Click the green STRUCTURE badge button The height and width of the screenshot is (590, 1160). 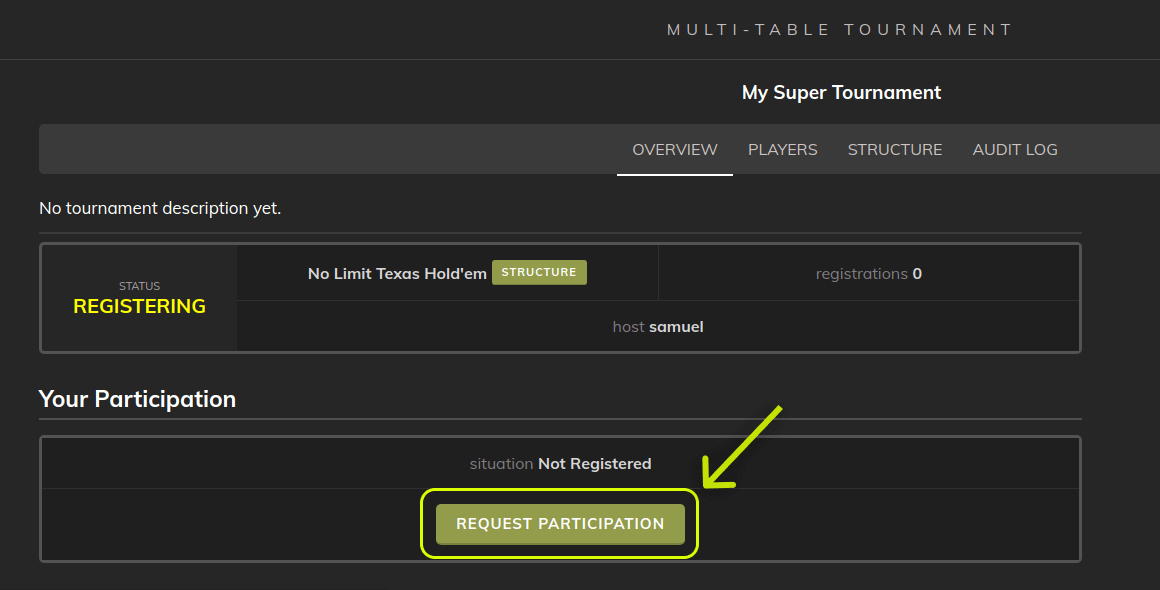click(x=539, y=272)
